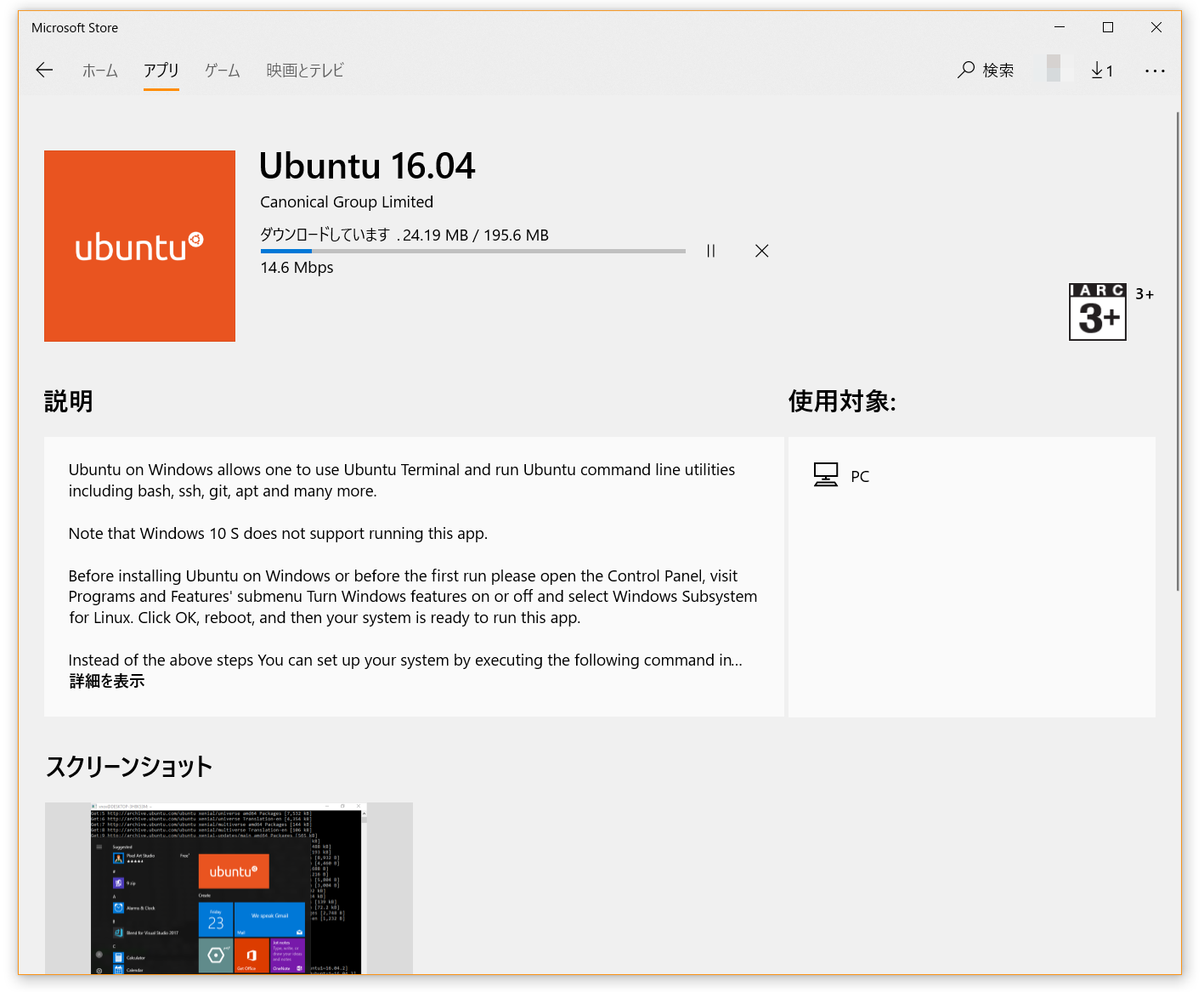Click the IARC 3+ rating badge

coord(1097,311)
